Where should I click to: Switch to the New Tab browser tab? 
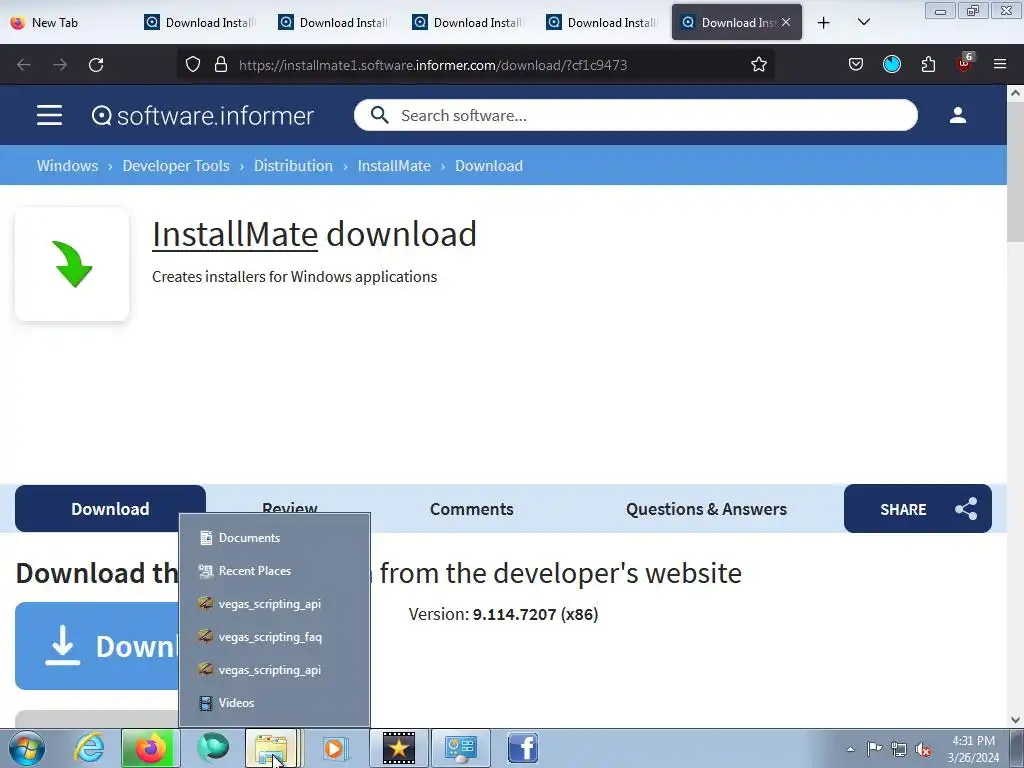[x=68, y=22]
